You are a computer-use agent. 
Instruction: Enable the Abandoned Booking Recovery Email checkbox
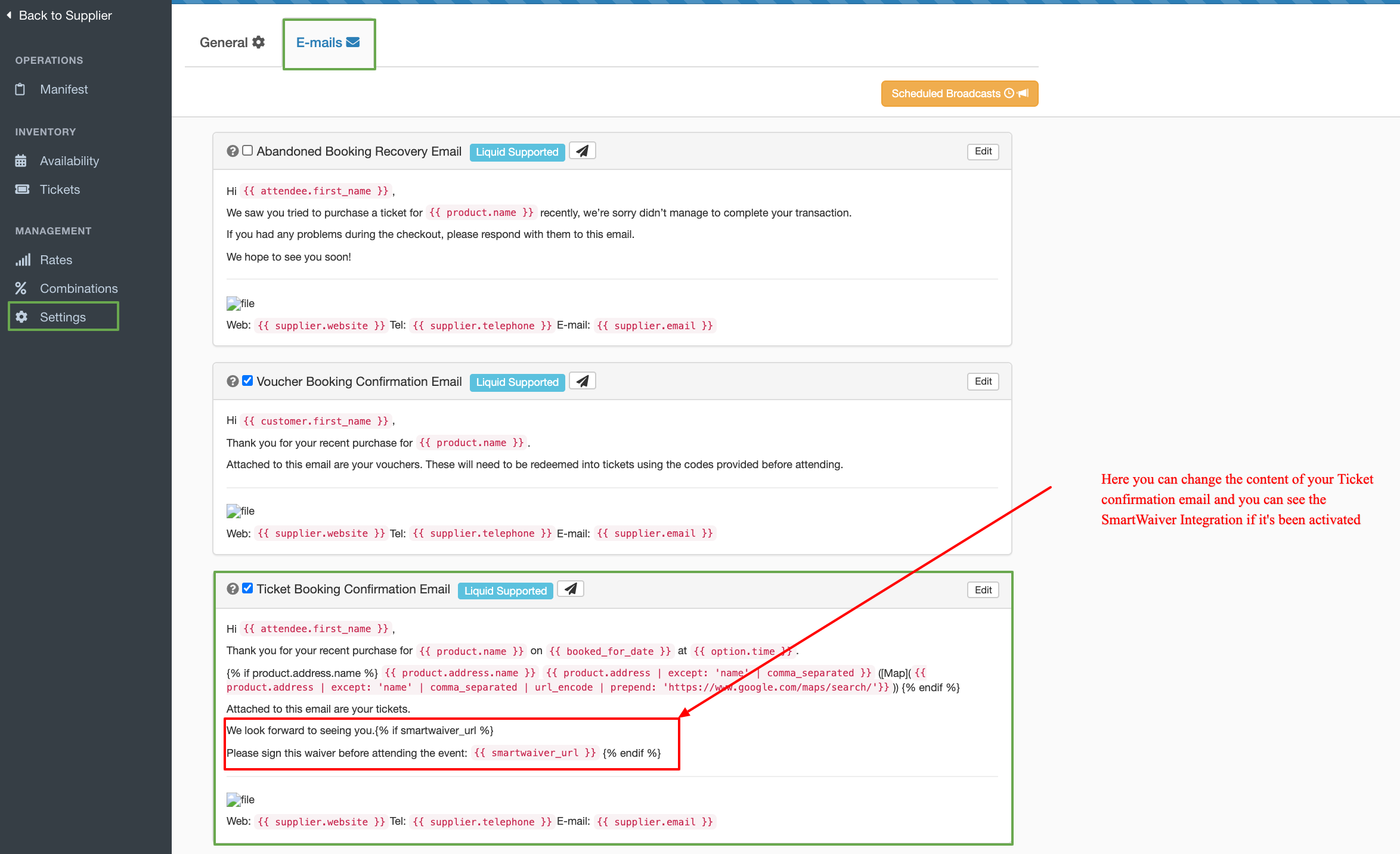click(247, 151)
